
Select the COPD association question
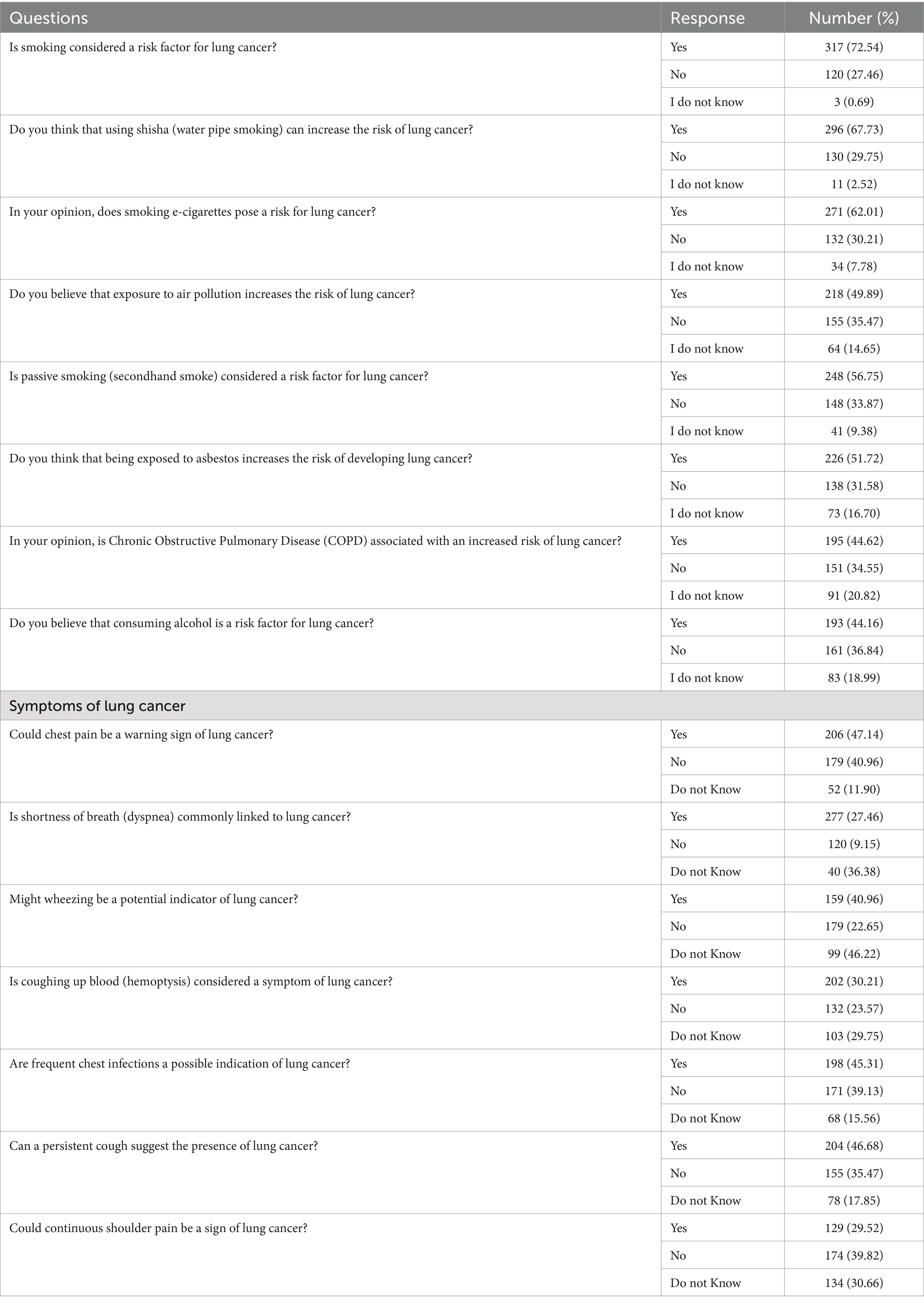[315, 541]
